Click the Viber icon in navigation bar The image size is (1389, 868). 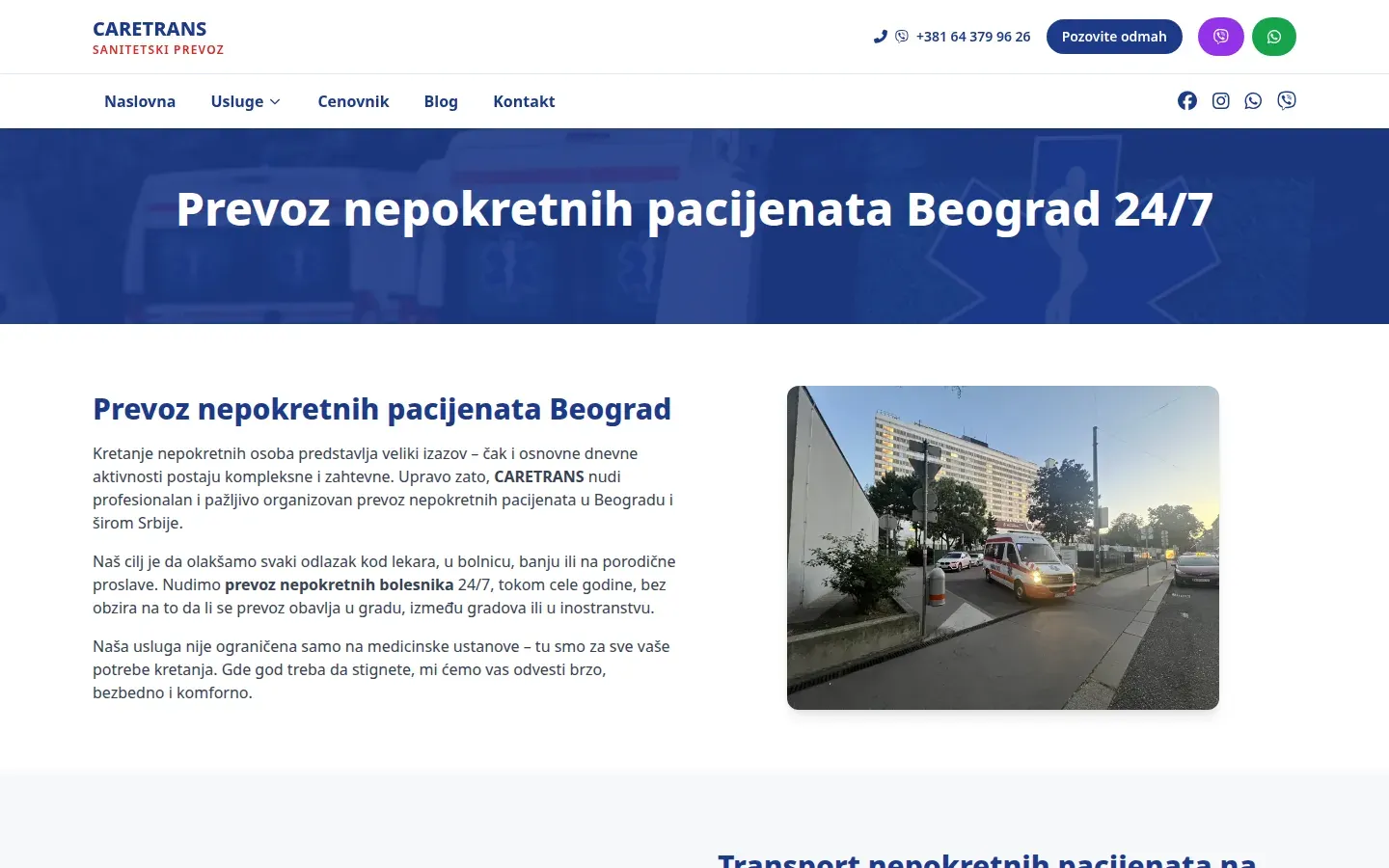(1287, 101)
